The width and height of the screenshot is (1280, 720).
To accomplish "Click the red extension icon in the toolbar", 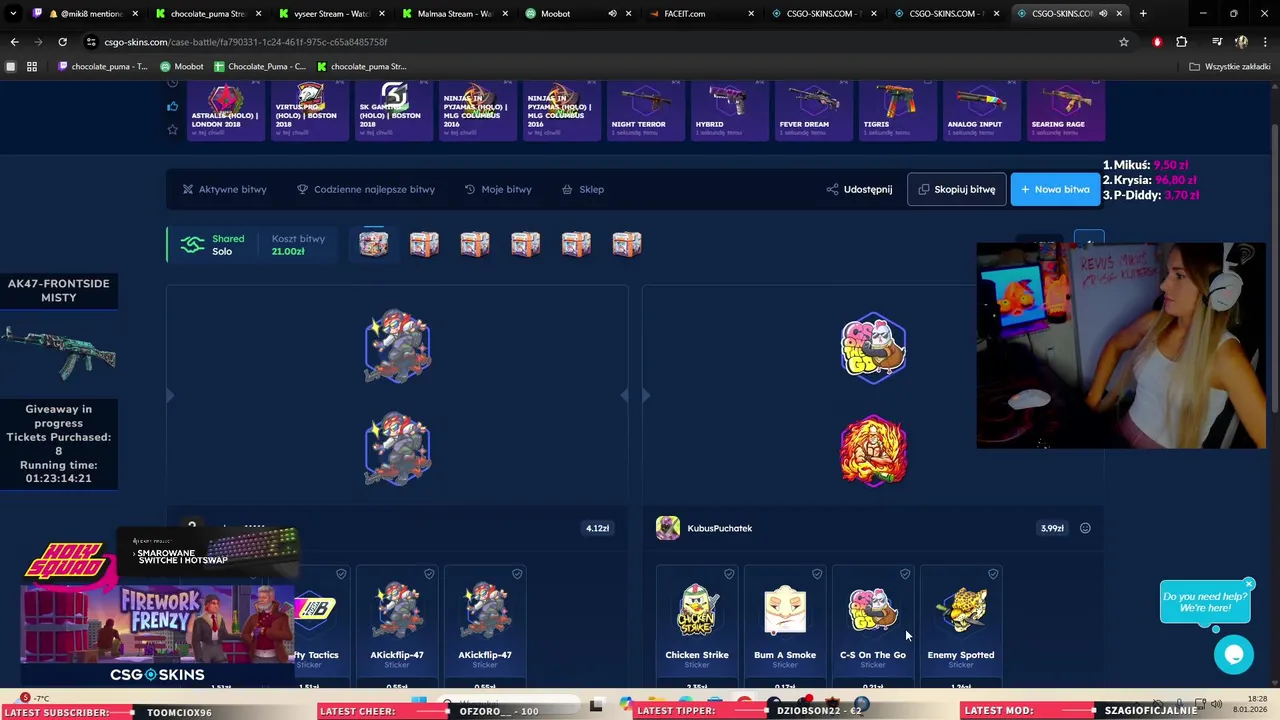I will (1157, 42).
